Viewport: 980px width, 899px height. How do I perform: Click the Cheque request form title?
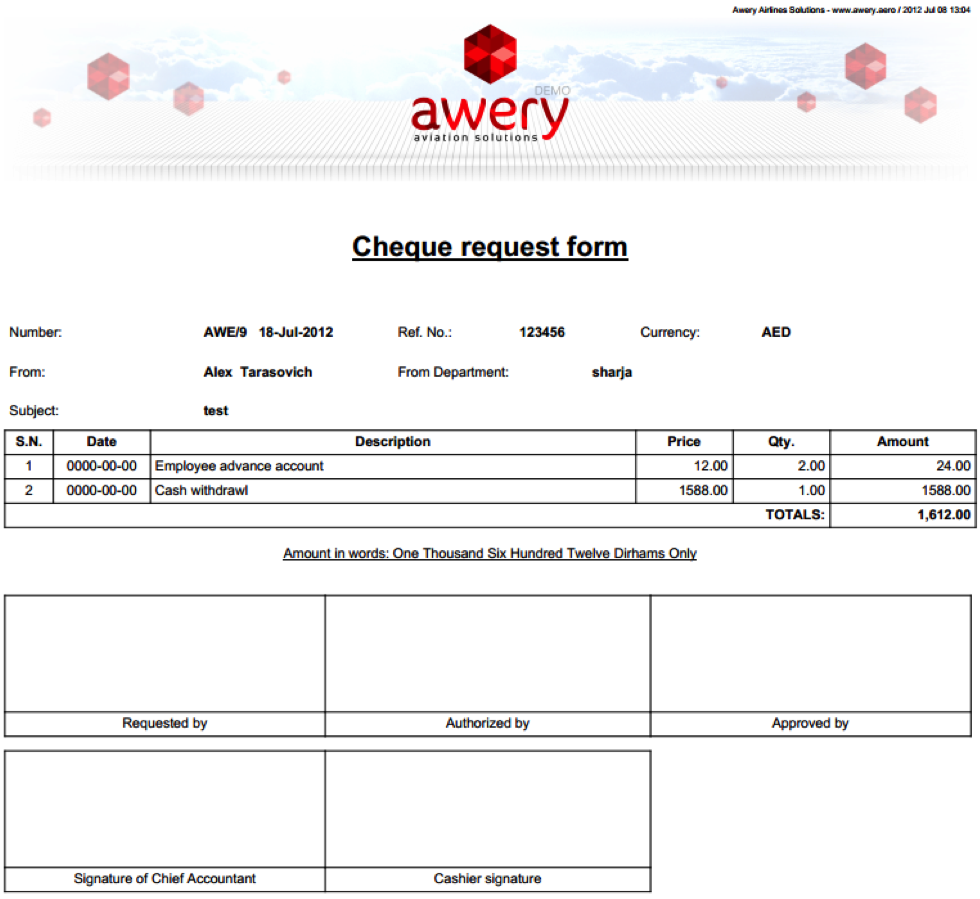pos(490,247)
